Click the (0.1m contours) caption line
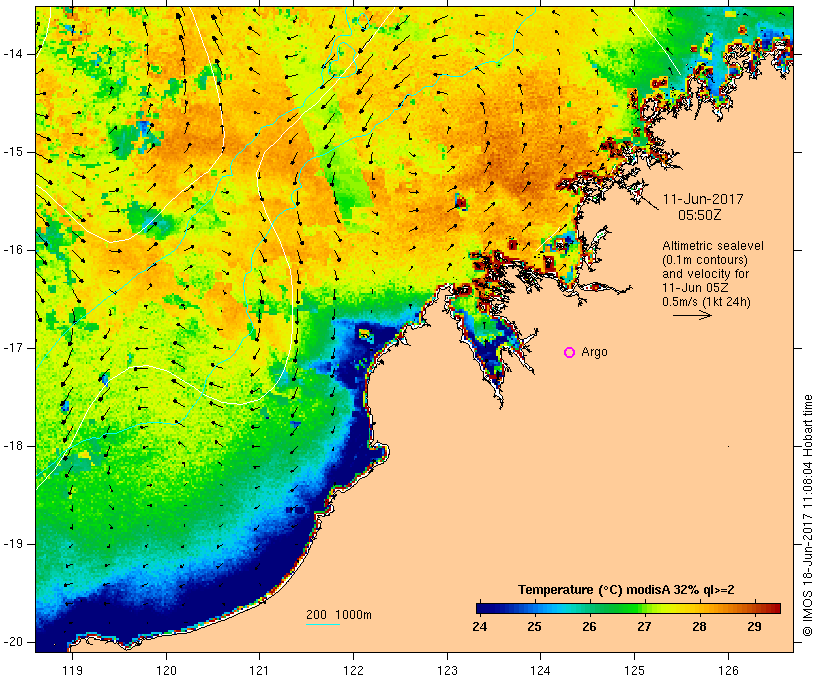Image resolution: width=820 pixels, height=680 pixels. 705,260
